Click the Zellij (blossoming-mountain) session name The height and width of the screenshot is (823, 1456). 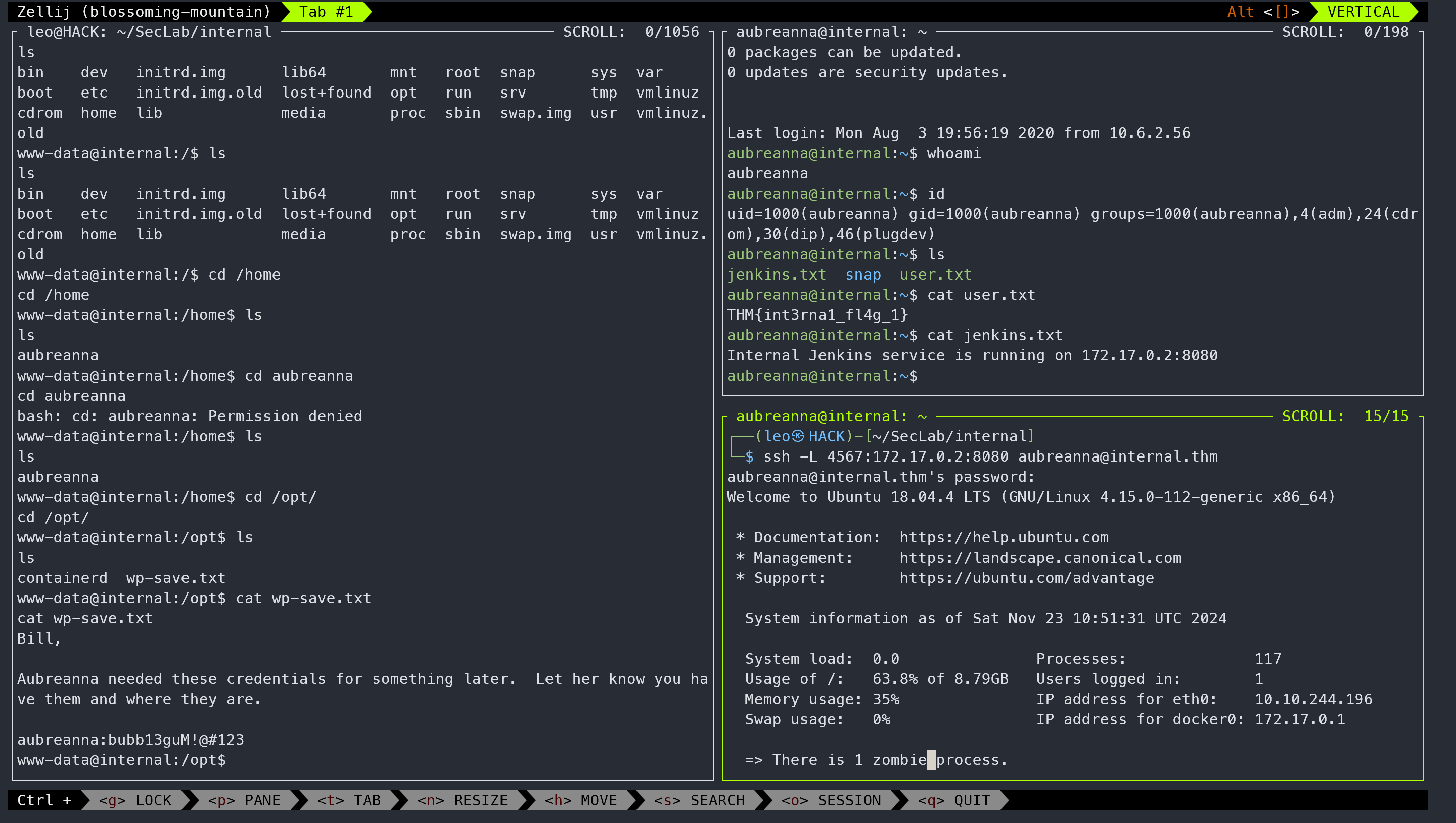(144, 11)
